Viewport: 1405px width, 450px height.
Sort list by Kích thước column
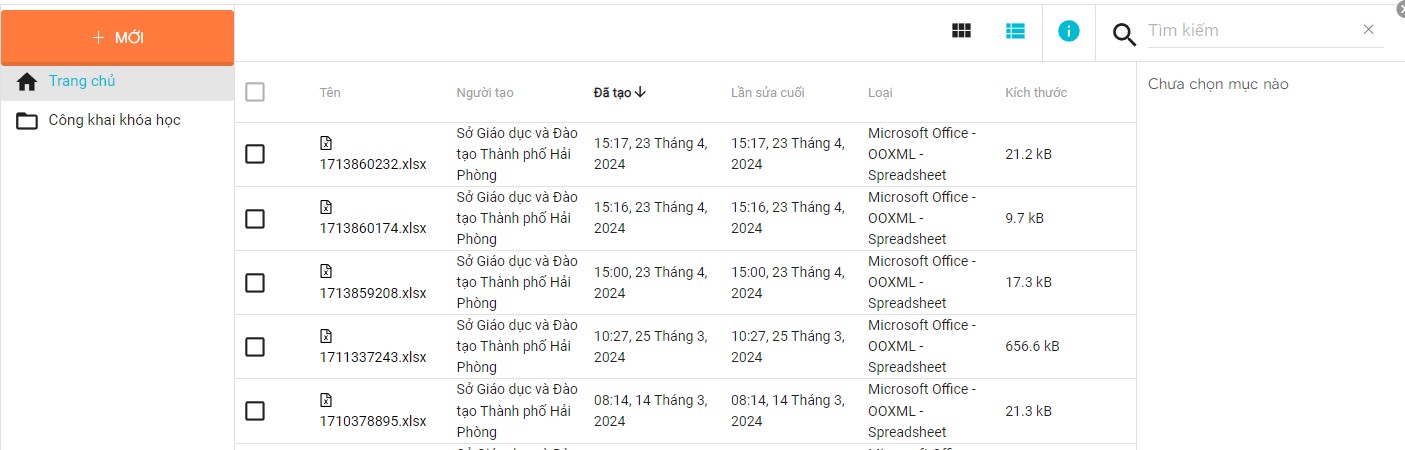tap(1036, 93)
